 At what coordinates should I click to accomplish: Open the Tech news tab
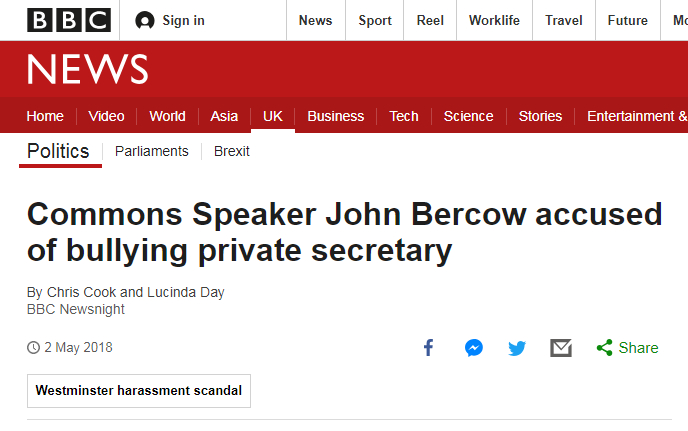(404, 116)
